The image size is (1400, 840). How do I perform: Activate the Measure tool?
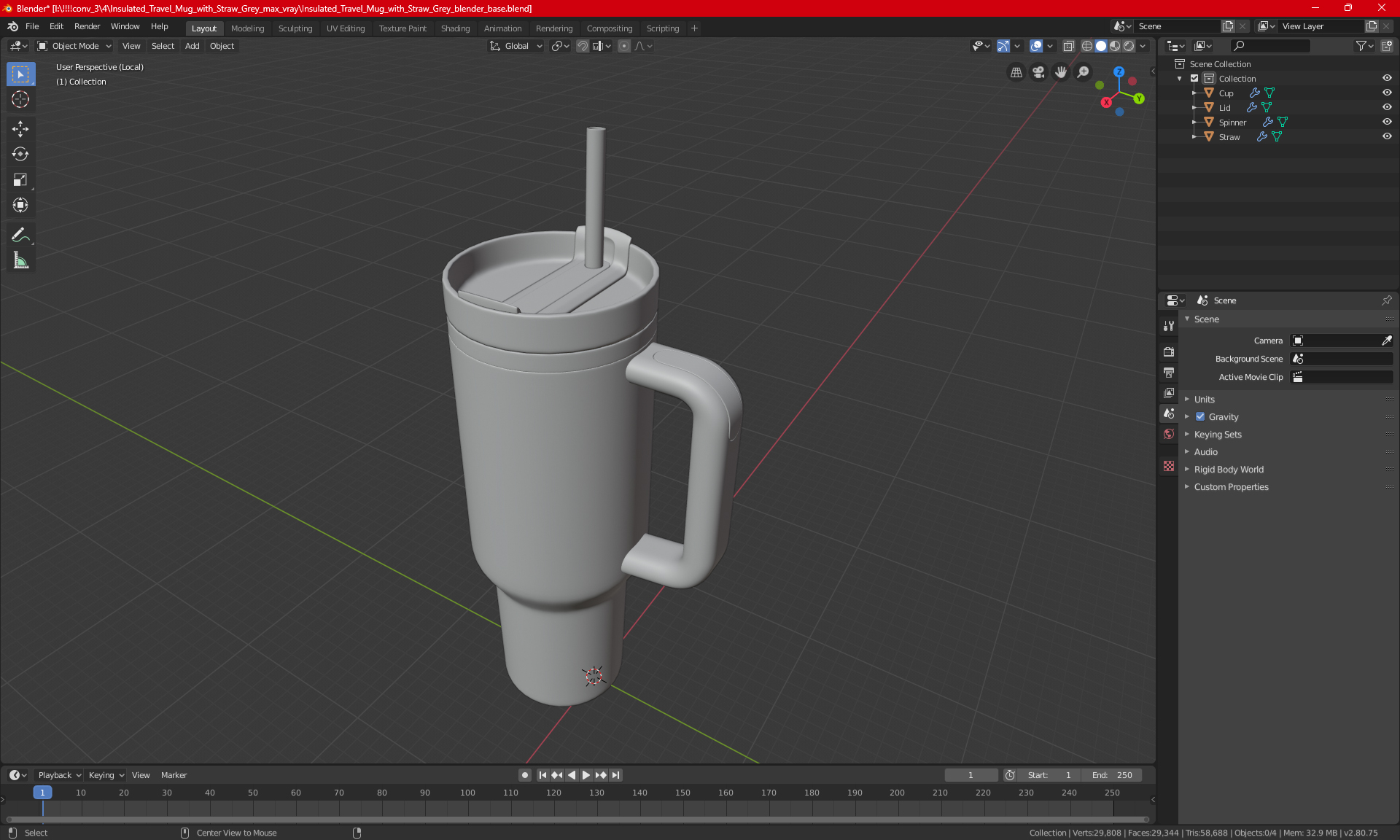coord(20,260)
